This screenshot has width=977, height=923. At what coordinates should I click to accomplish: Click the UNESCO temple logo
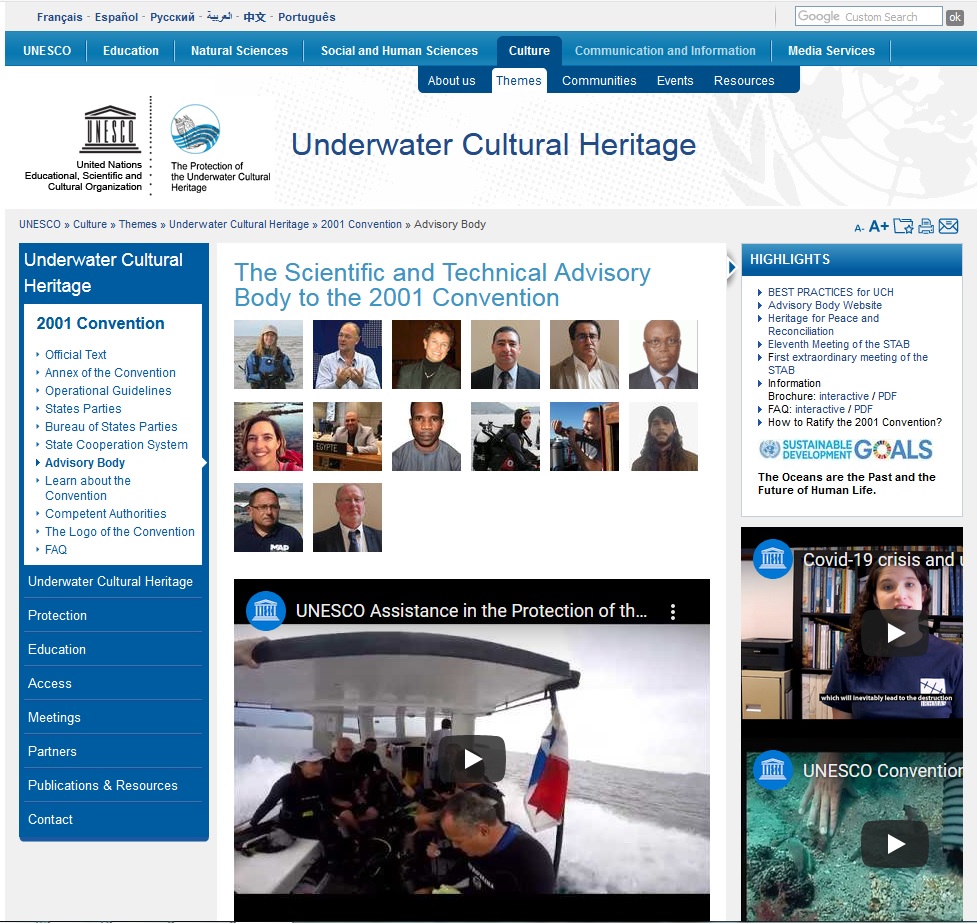[x=110, y=130]
